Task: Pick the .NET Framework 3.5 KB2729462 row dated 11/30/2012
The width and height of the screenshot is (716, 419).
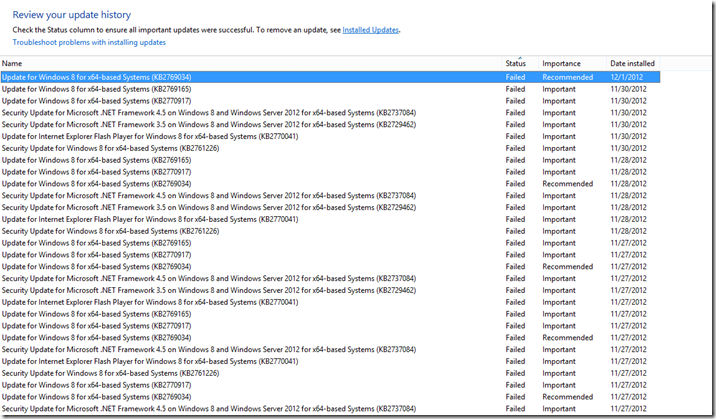Action: [330, 125]
